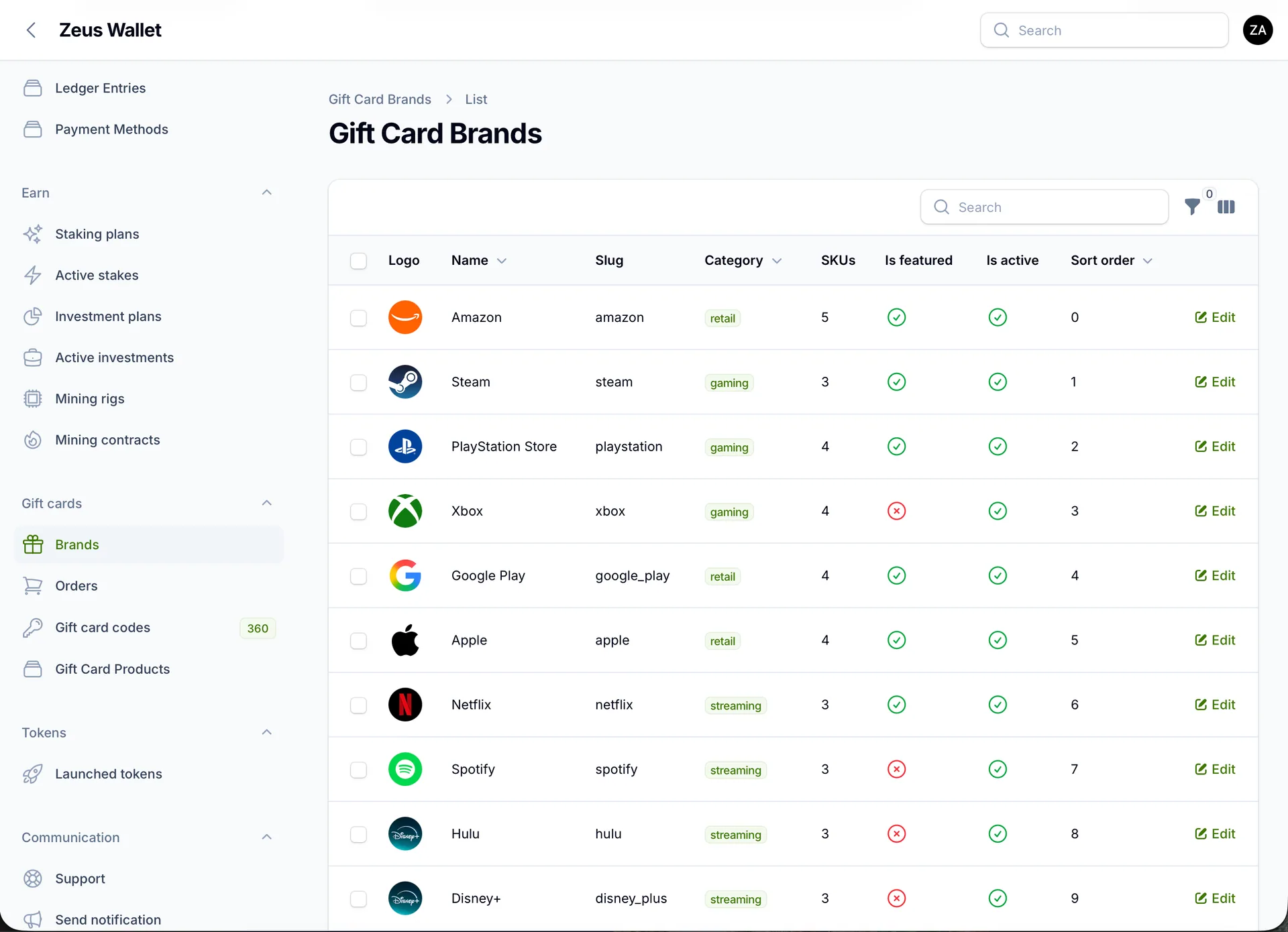
Task: Open Investment plans in sidebar
Action: click(148, 316)
